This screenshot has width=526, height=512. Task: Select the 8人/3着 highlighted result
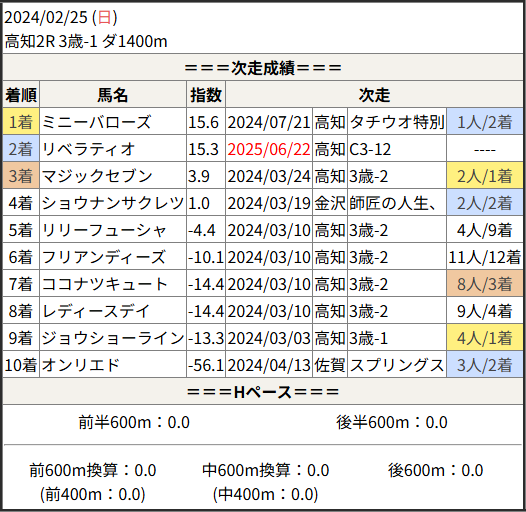coord(484,285)
